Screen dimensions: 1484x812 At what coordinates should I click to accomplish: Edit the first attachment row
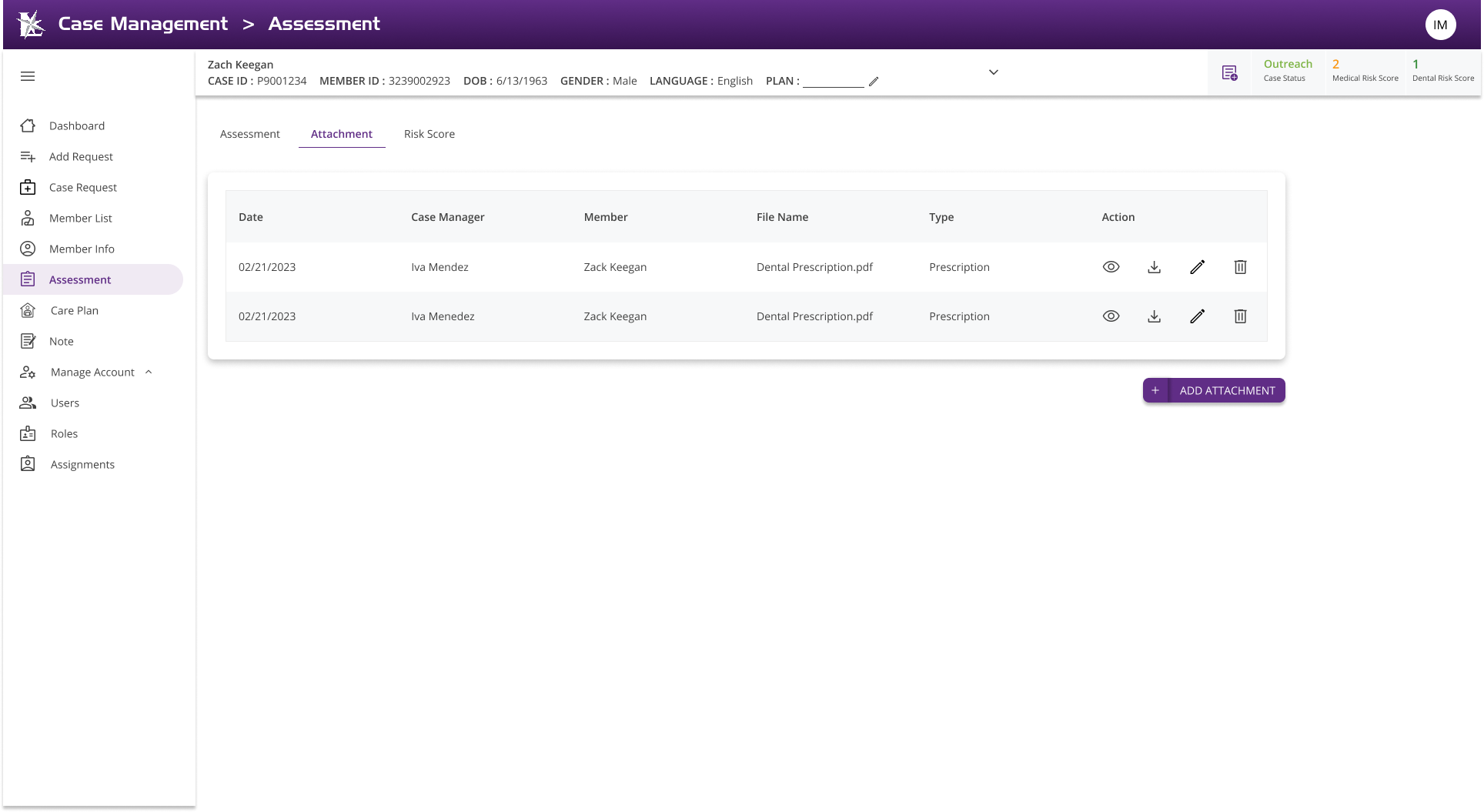click(x=1197, y=267)
